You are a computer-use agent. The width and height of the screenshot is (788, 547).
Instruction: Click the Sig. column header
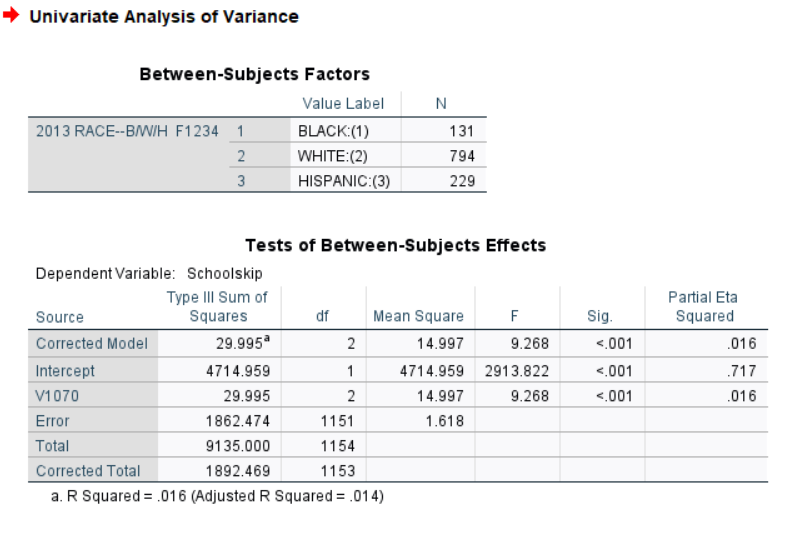click(x=600, y=316)
